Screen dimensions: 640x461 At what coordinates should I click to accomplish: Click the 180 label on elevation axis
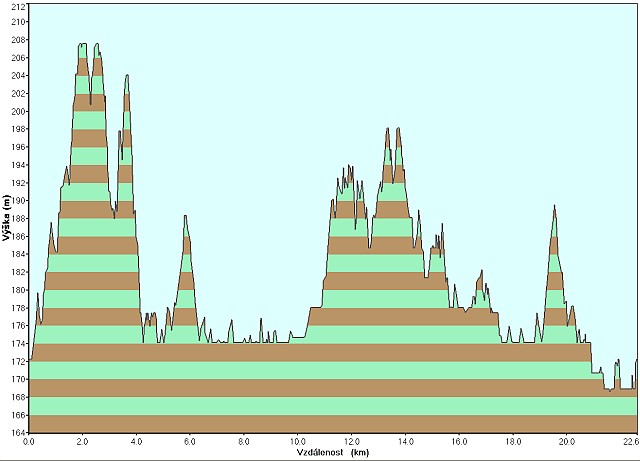point(18,290)
